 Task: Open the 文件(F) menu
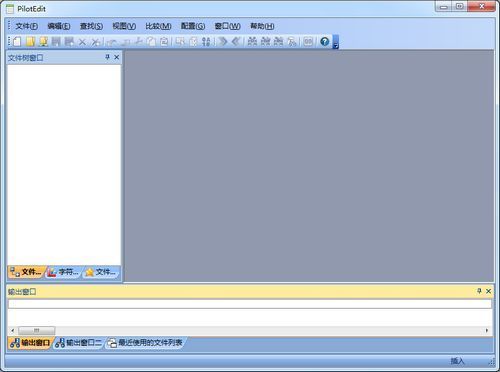coord(27,26)
